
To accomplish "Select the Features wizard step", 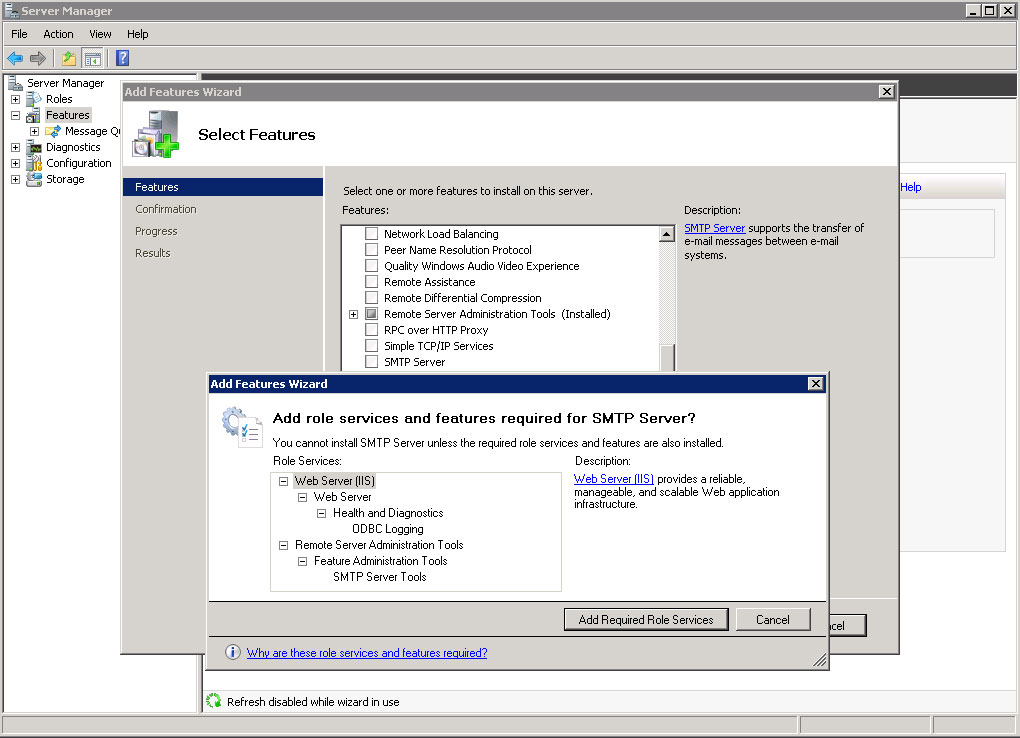I will [222, 187].
